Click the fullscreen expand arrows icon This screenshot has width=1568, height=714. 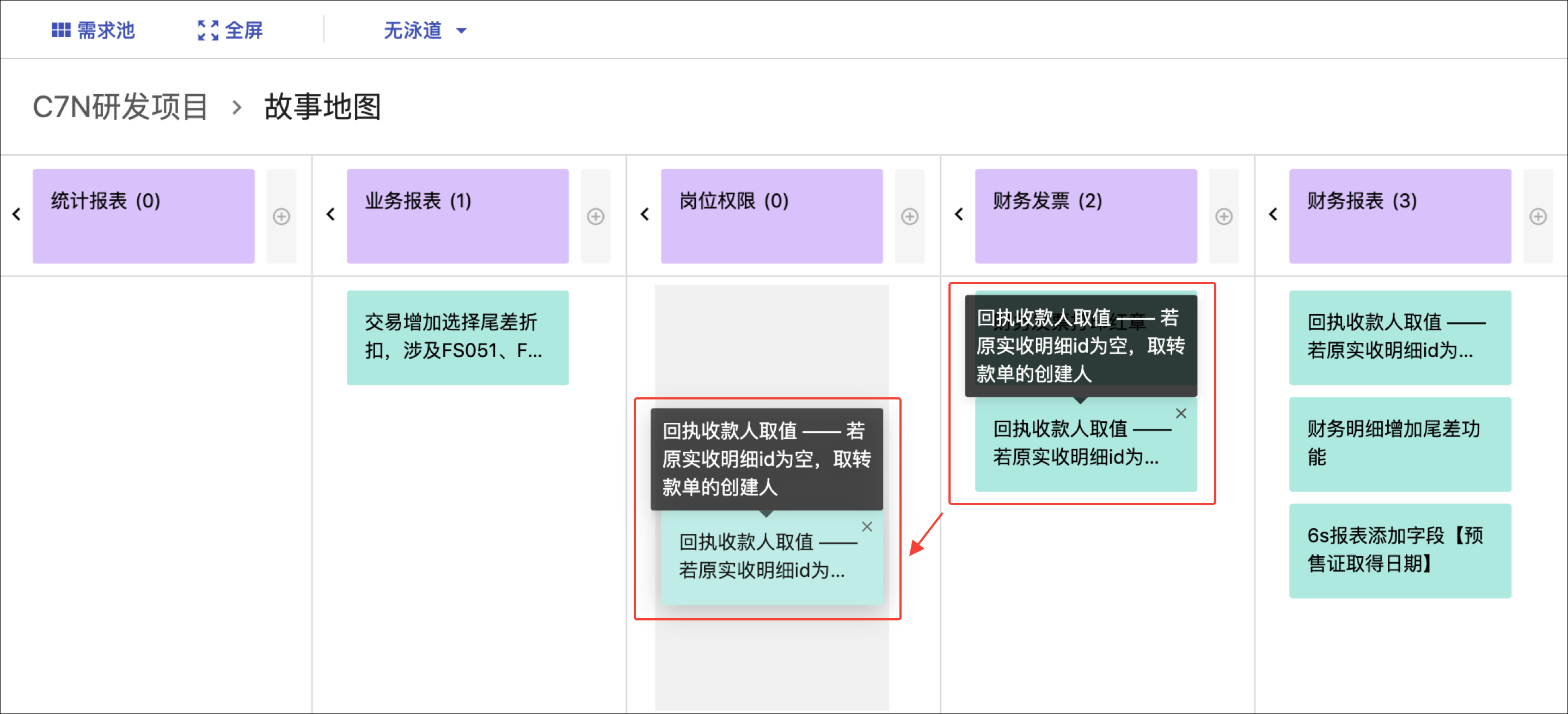click(207, 30)
